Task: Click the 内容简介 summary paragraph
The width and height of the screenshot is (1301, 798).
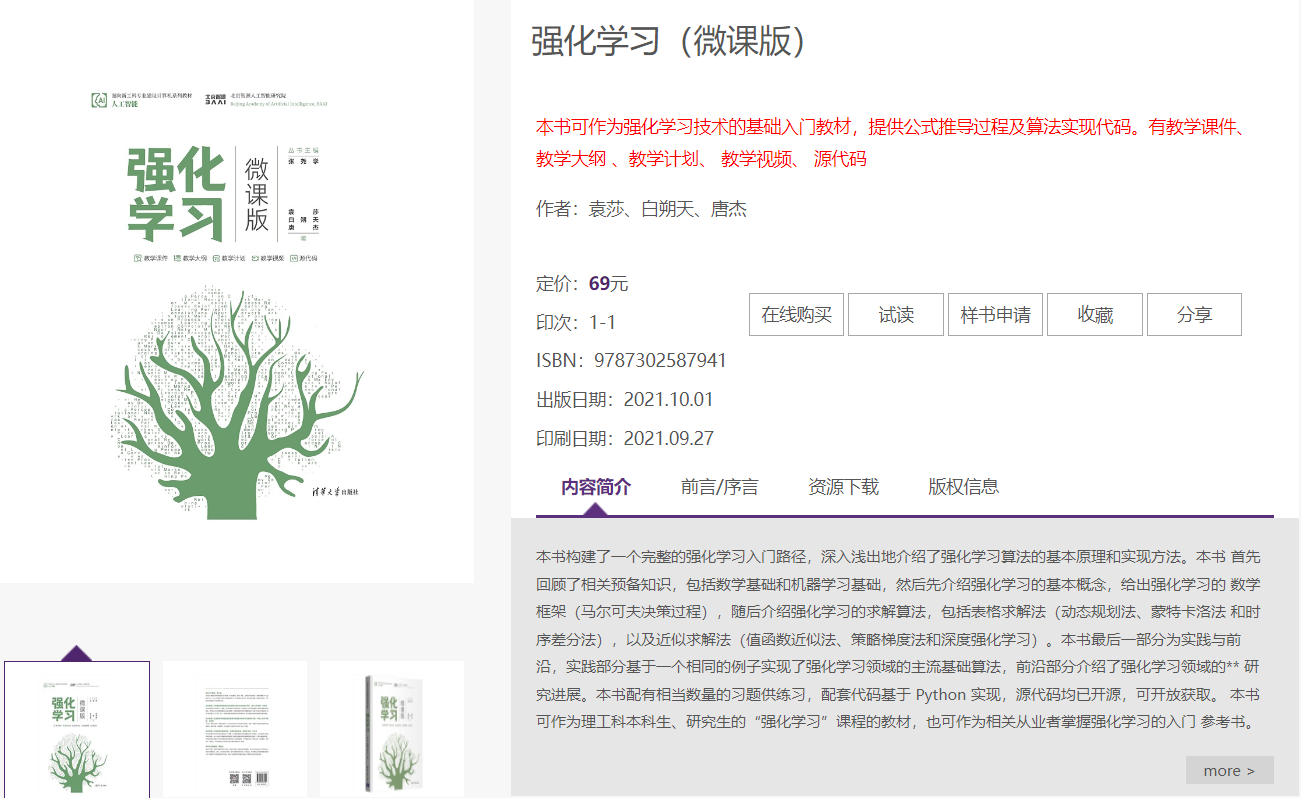Action: point(898,638)
